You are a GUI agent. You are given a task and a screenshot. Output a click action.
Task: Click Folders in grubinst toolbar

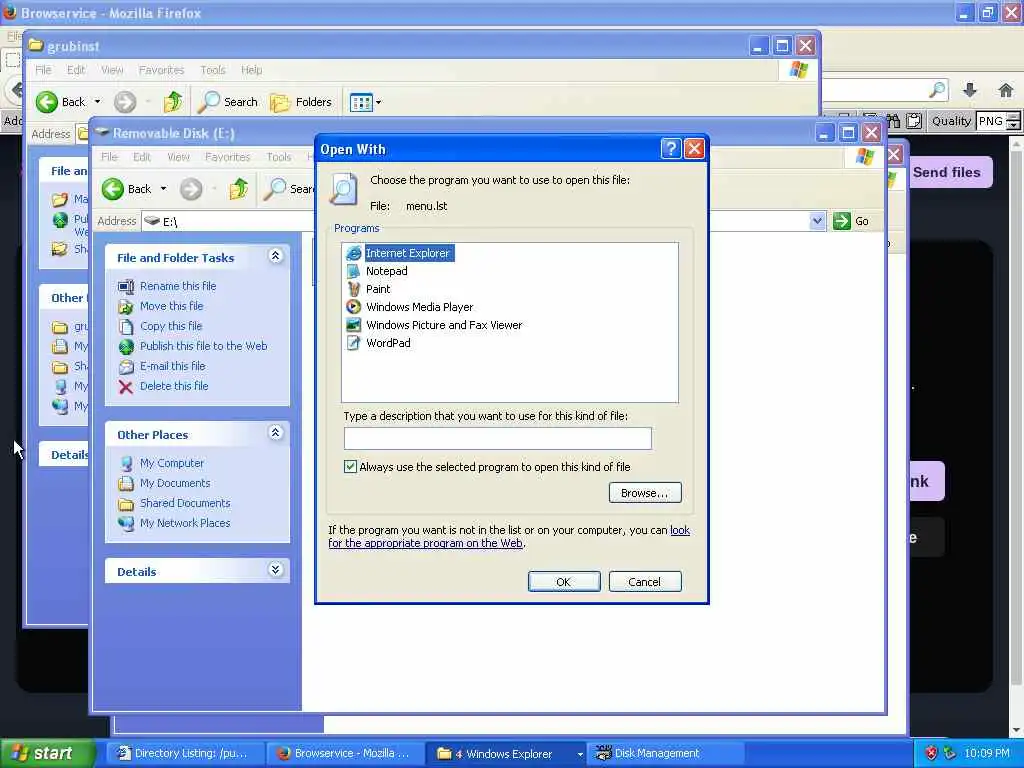pos(301,102)
